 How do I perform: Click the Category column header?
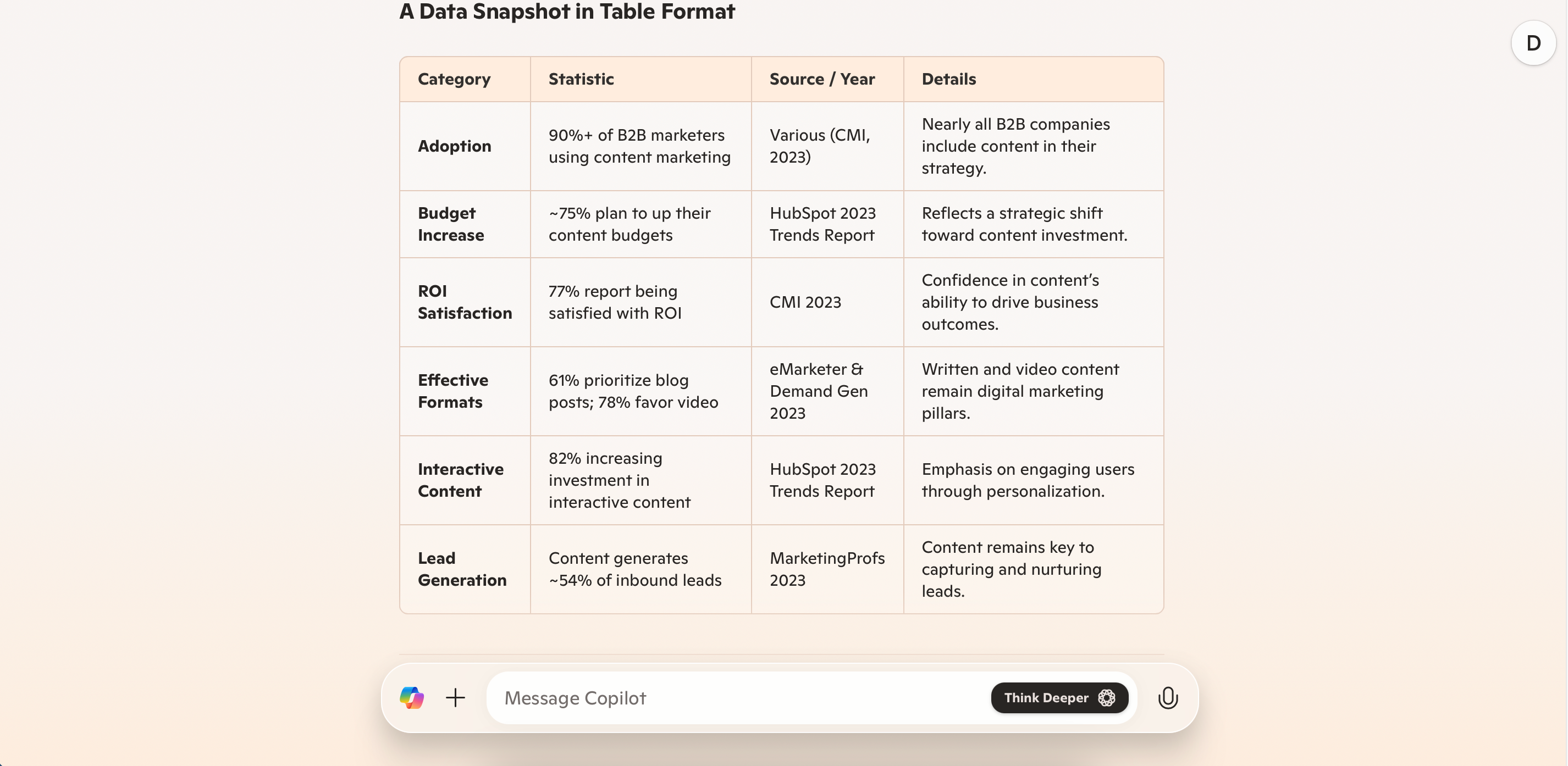[x=454, y=79]
